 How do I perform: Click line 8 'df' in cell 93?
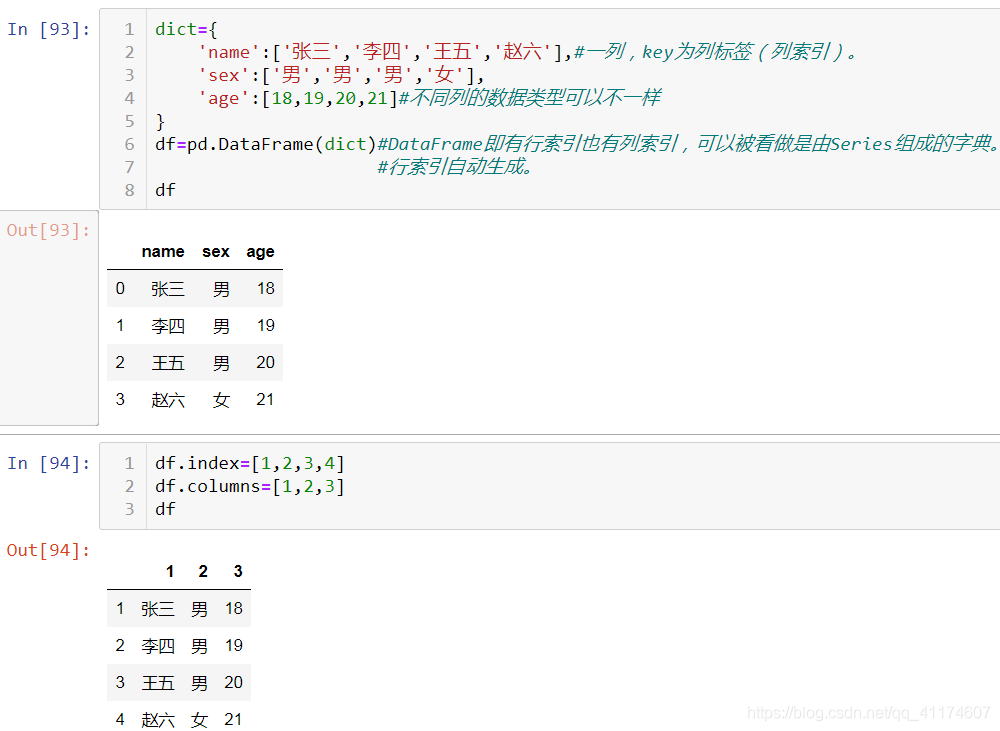165,190
